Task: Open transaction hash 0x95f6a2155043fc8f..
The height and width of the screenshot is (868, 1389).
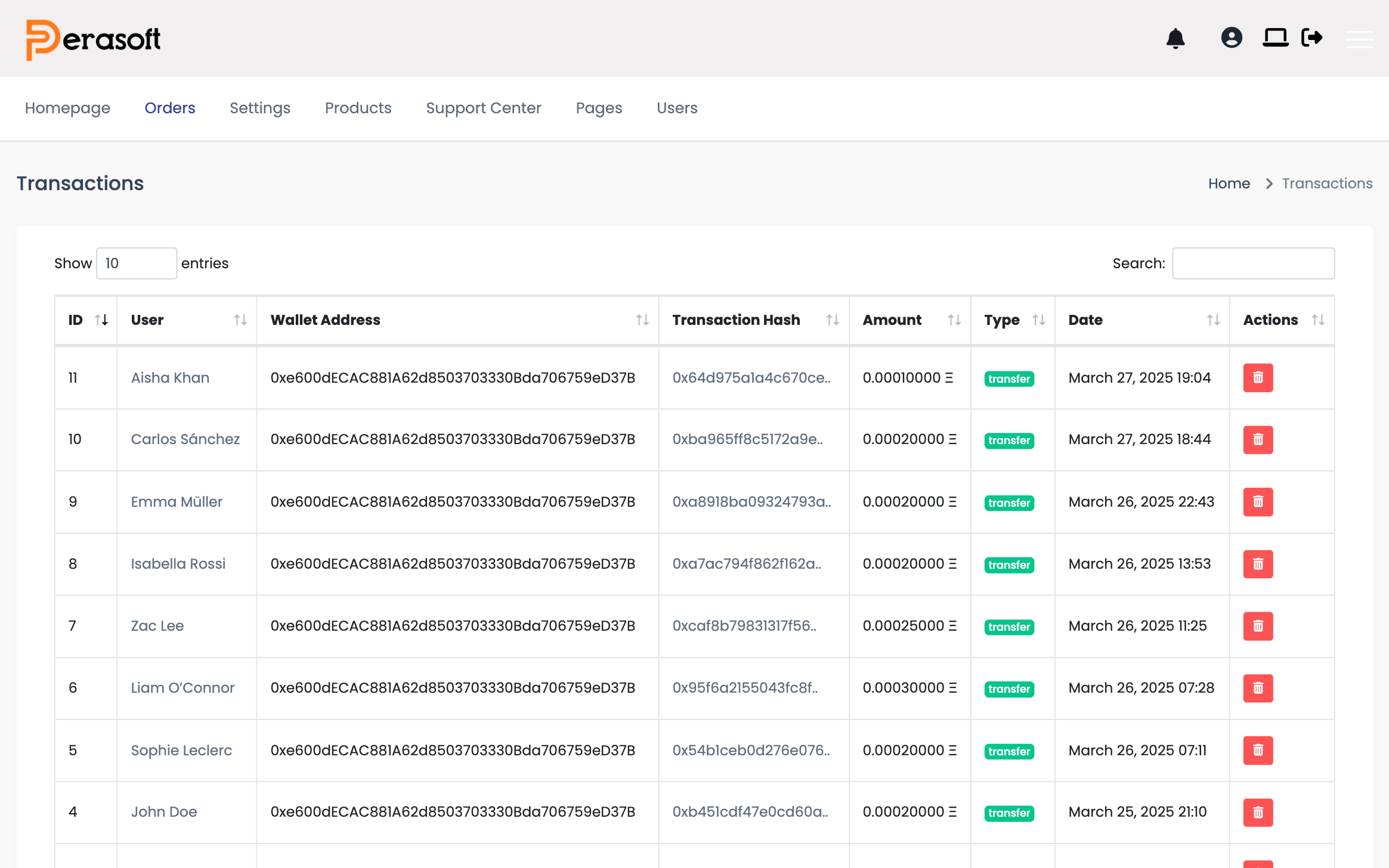Action: click(x=745, y=688)
